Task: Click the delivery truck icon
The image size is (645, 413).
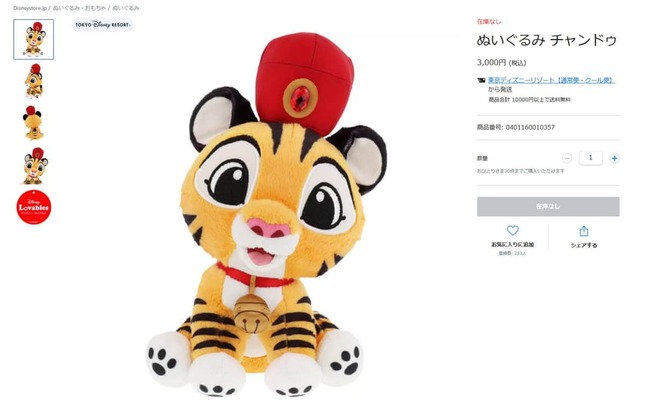Action: [481, 80]
